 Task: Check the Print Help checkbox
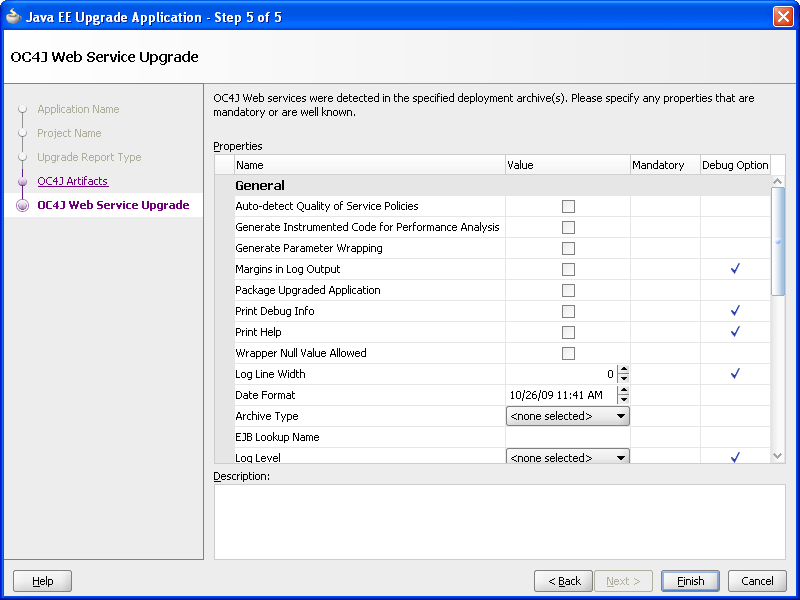[568, 332]
